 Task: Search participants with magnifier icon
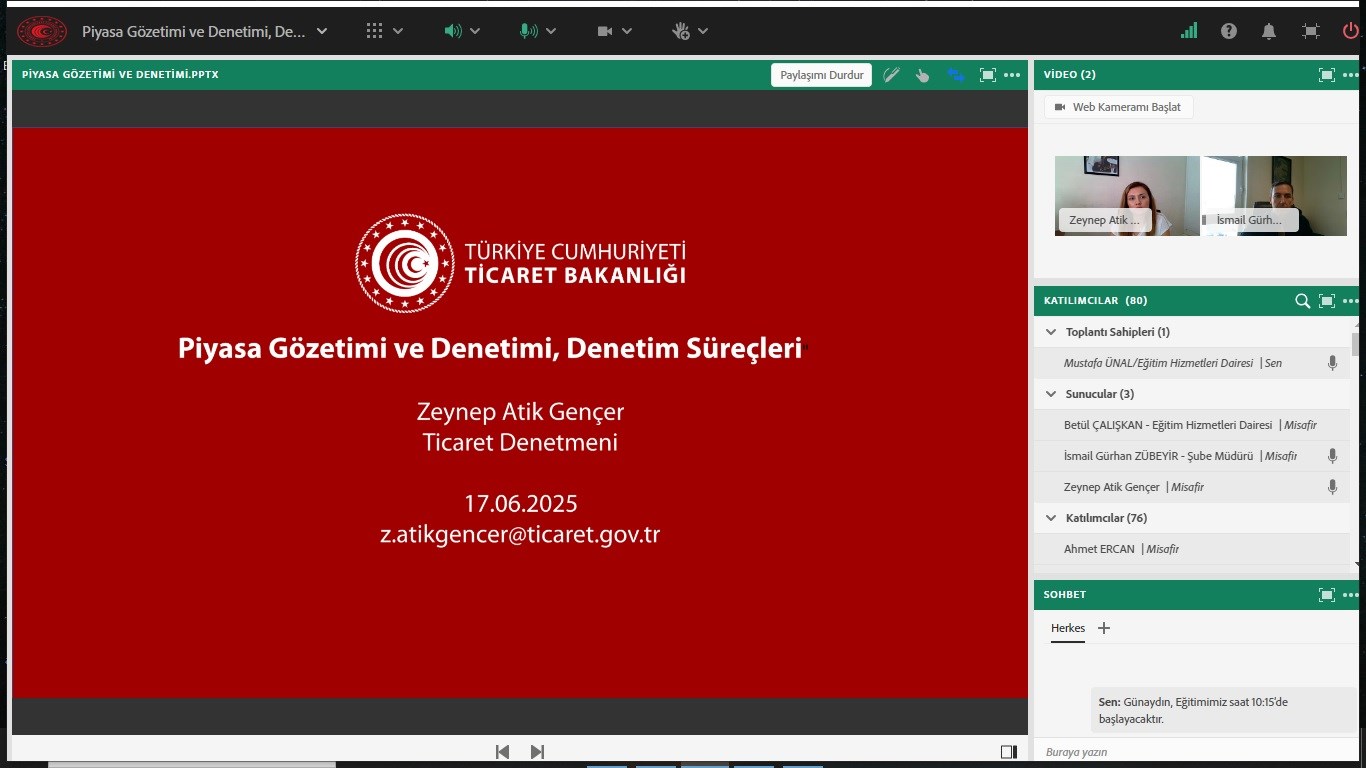pos(1302,301)
